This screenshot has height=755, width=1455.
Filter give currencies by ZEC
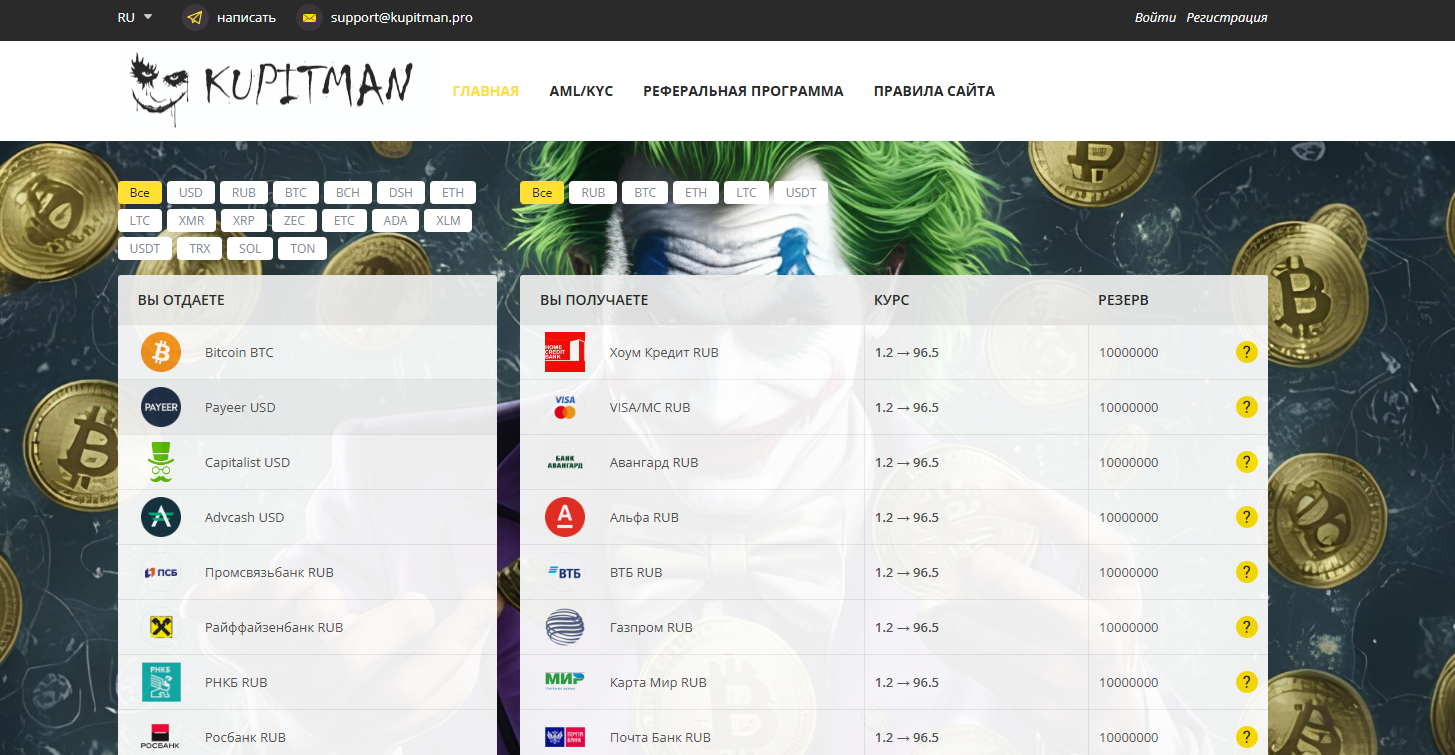click(x=294, y=220)
